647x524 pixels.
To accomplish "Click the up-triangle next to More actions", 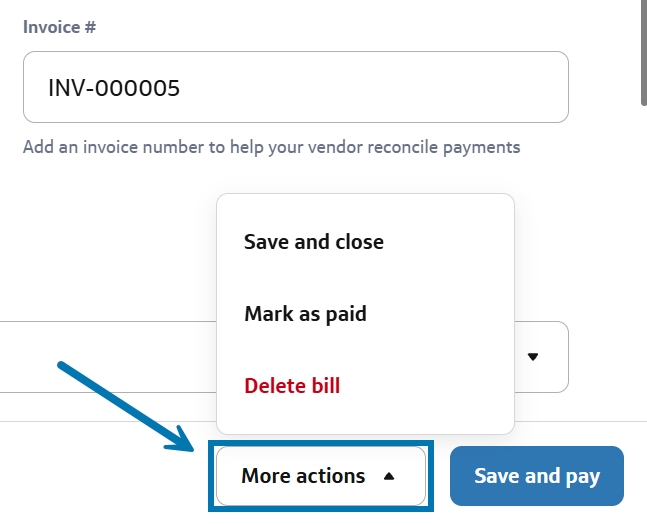I will pos(389,477).
